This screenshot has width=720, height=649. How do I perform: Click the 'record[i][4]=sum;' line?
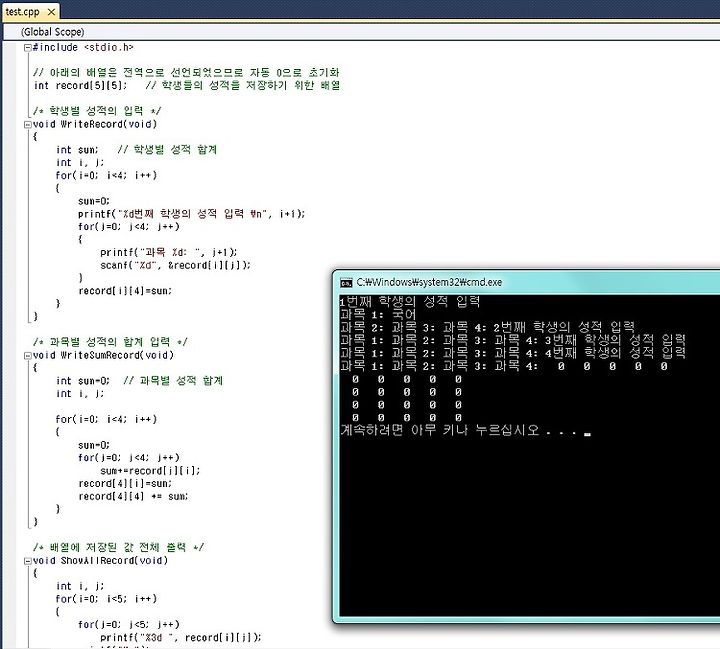pos(125,291)
